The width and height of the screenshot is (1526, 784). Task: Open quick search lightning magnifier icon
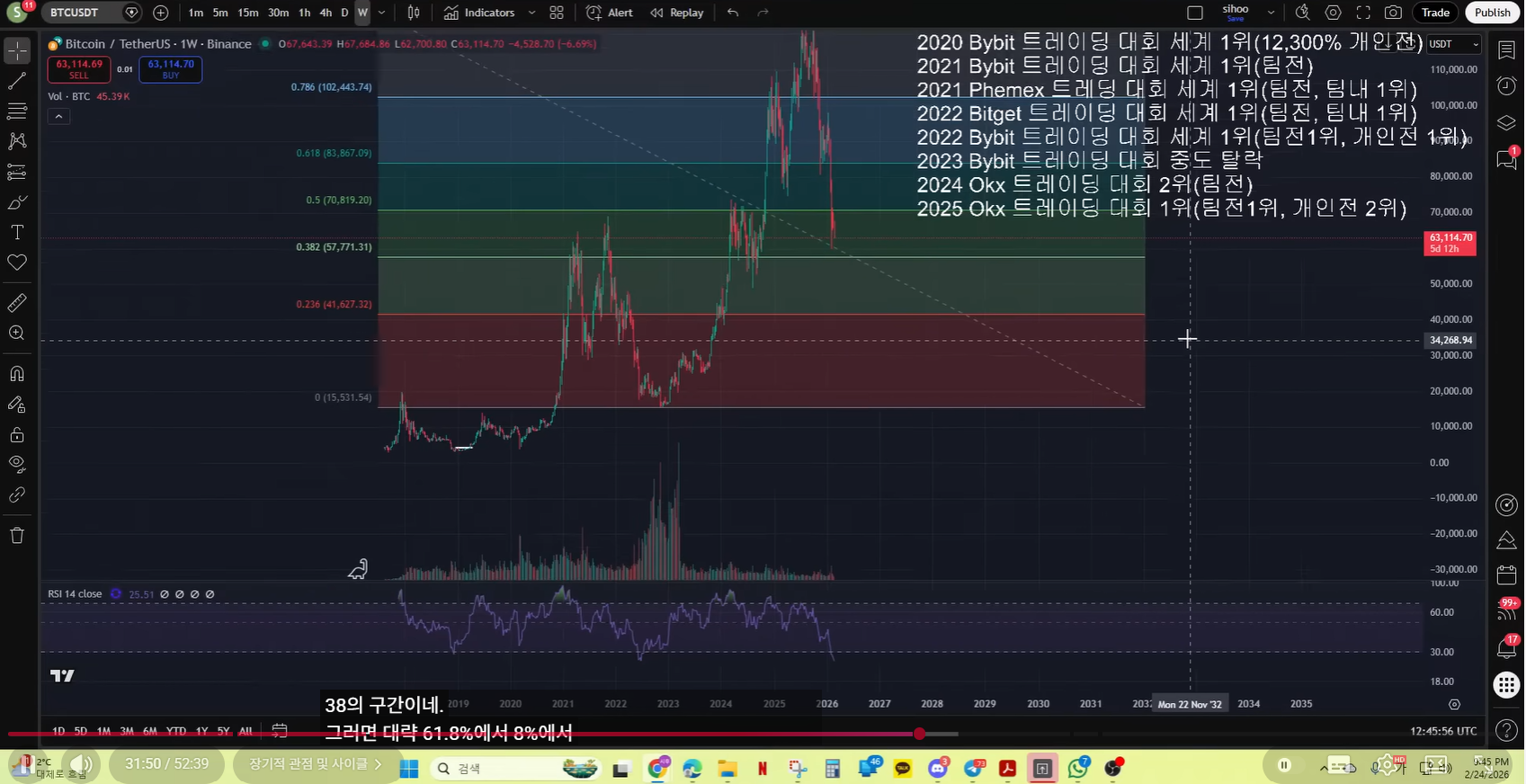[1302, 13]
